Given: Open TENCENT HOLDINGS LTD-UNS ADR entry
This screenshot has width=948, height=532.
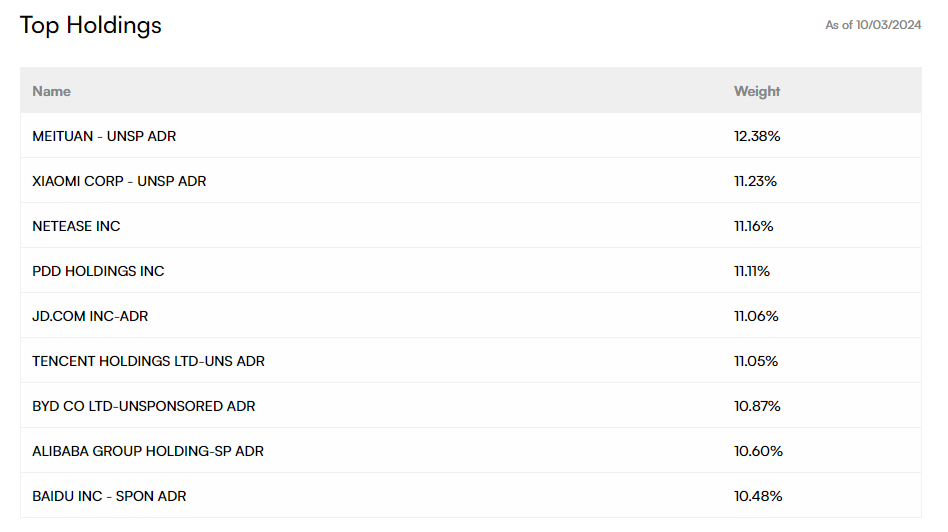Looking at the screenshot, I should pos(148,361).
